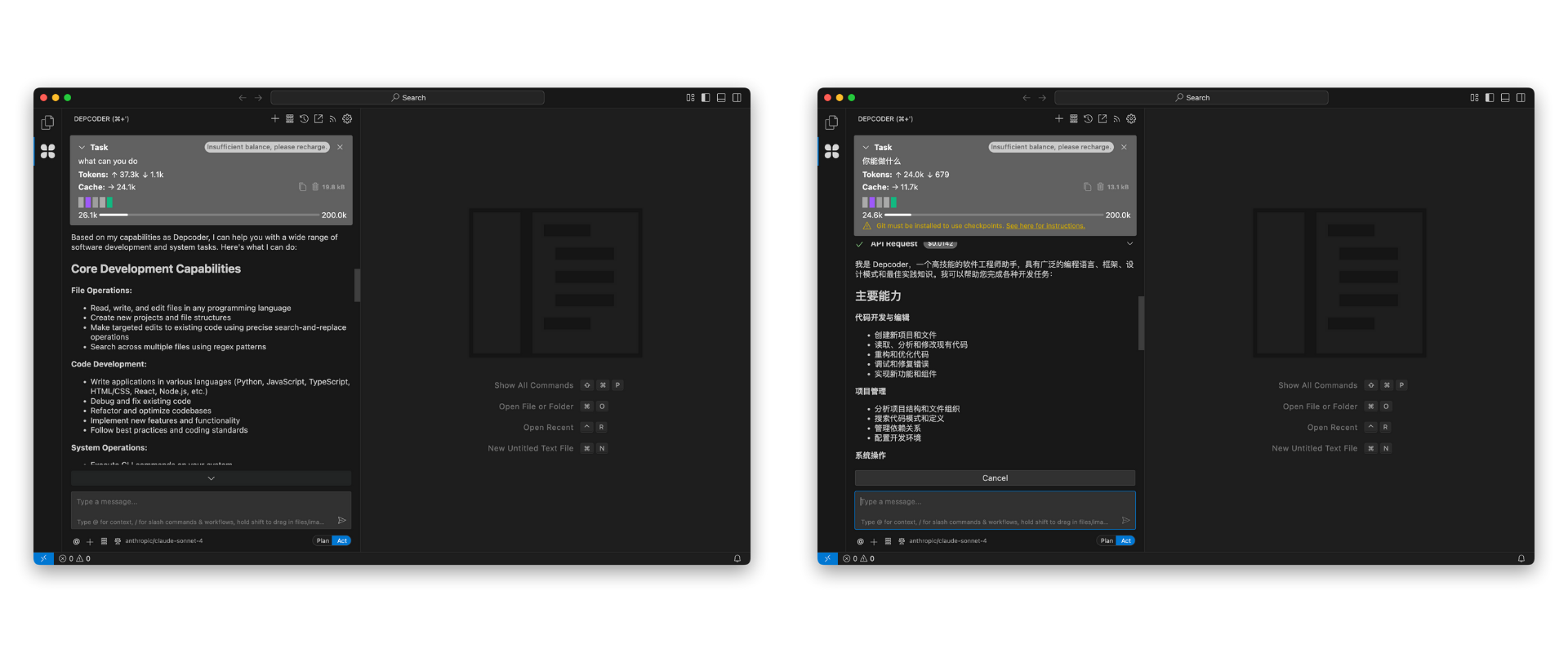Open feed icon in left window Depcoder header

coord(332,118)
